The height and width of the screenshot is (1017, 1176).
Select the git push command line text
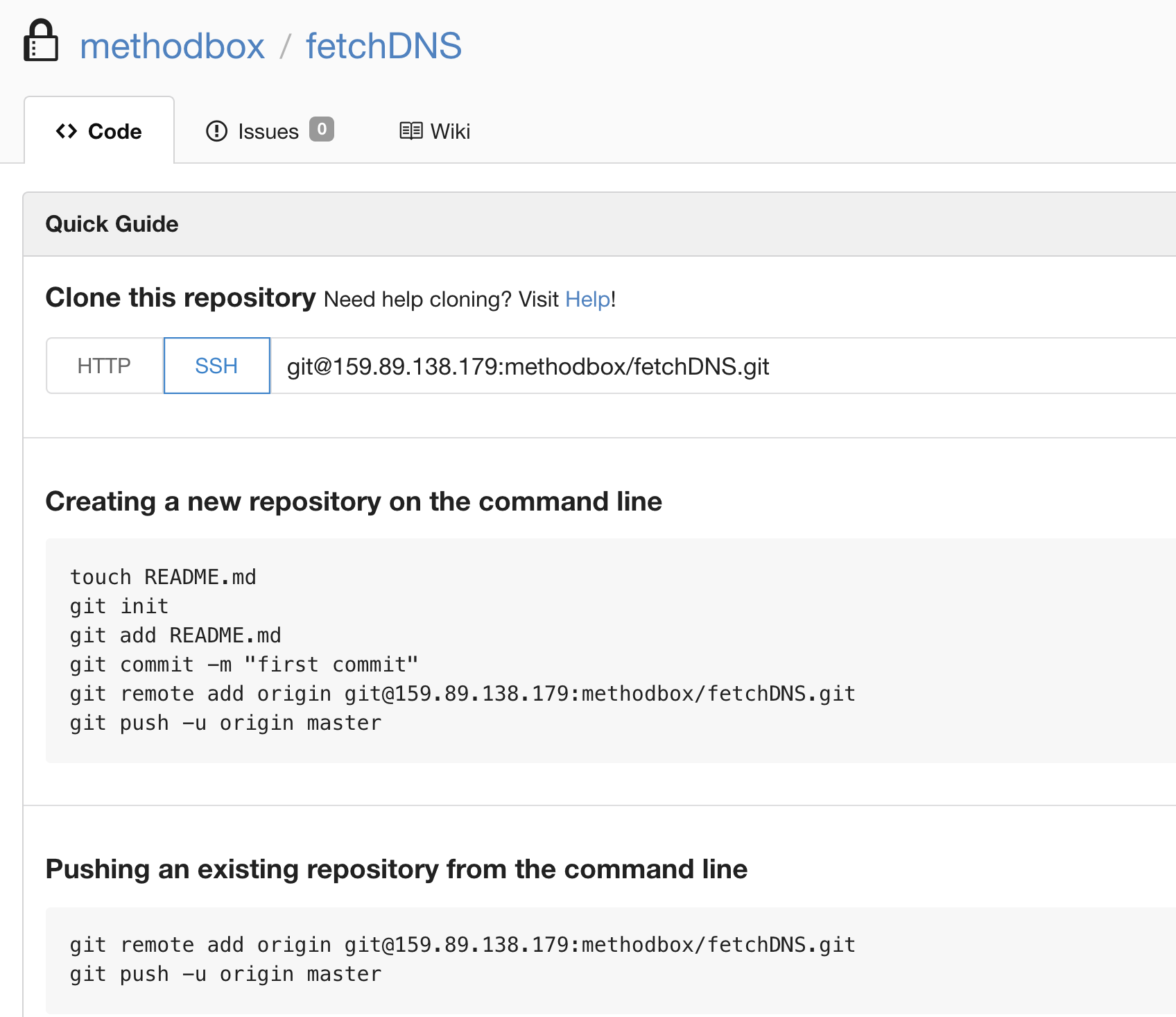pyautogui.click(x=224, y=722)
